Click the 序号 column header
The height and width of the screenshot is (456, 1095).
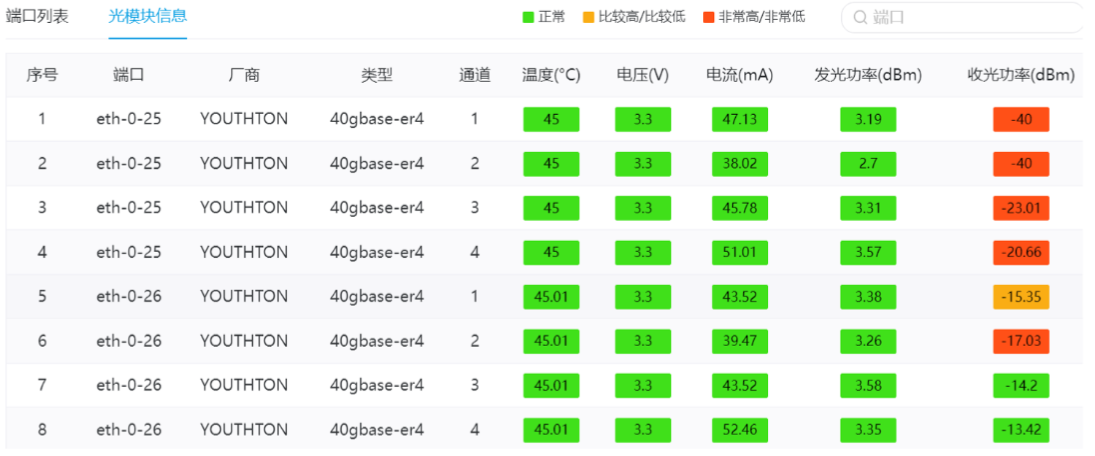42,75
